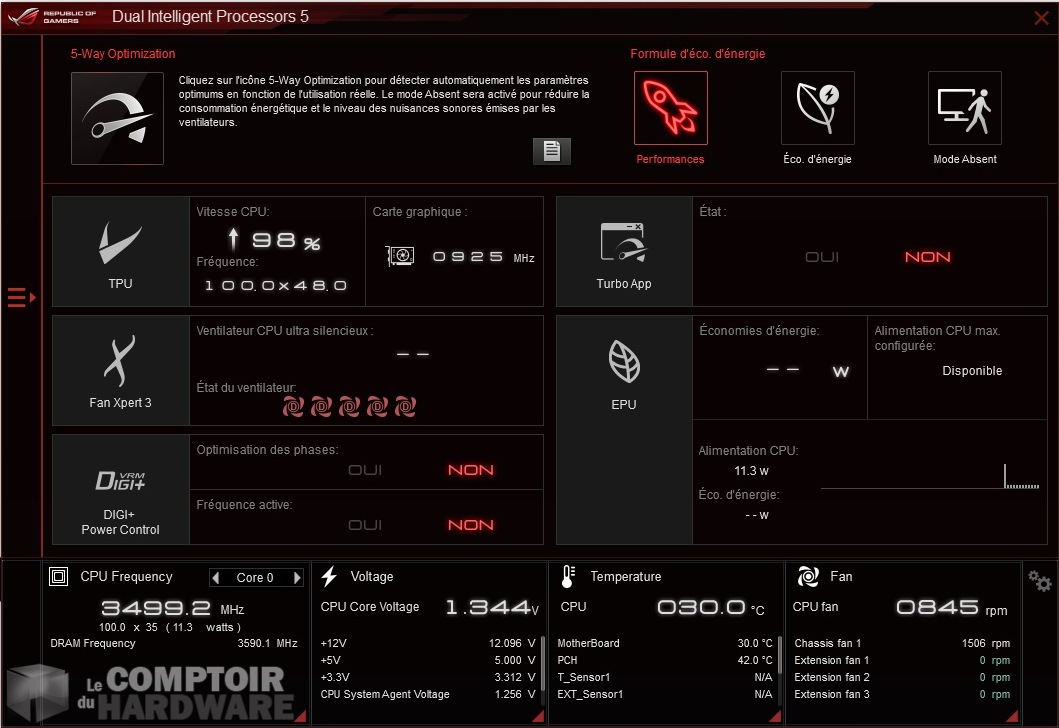
Task: Click the Alimentation CPU power graph
Action: tap(930, 475)
